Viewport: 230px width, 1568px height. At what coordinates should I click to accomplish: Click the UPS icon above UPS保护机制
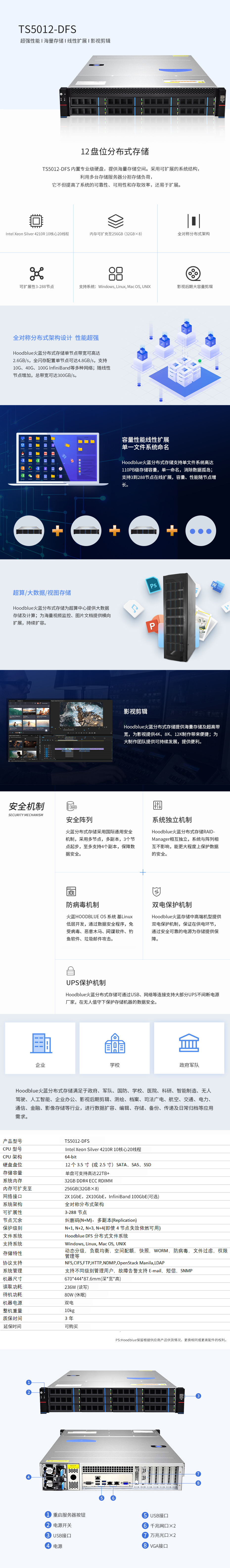[x=71, y=971]
